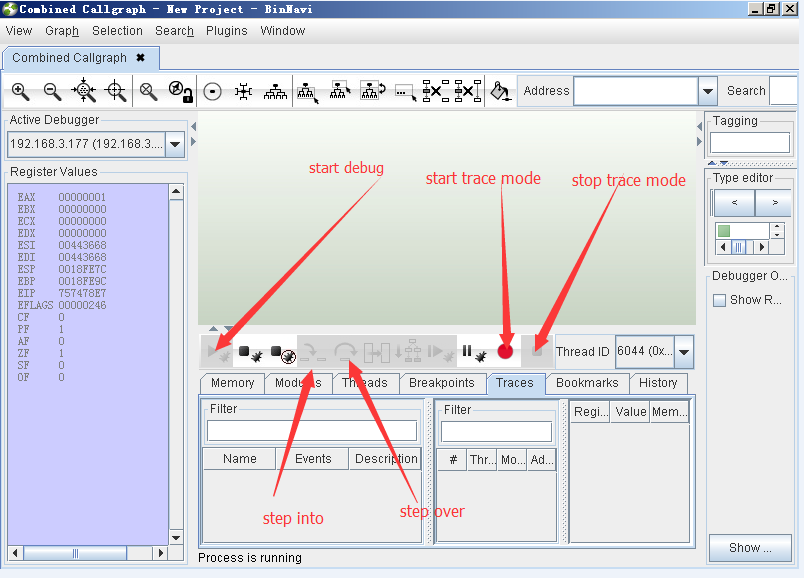Screen dimensions: 804x578
Task: Click the terminate process circled-bug icon
Action: pyautogui.click(x=283, y=353)
